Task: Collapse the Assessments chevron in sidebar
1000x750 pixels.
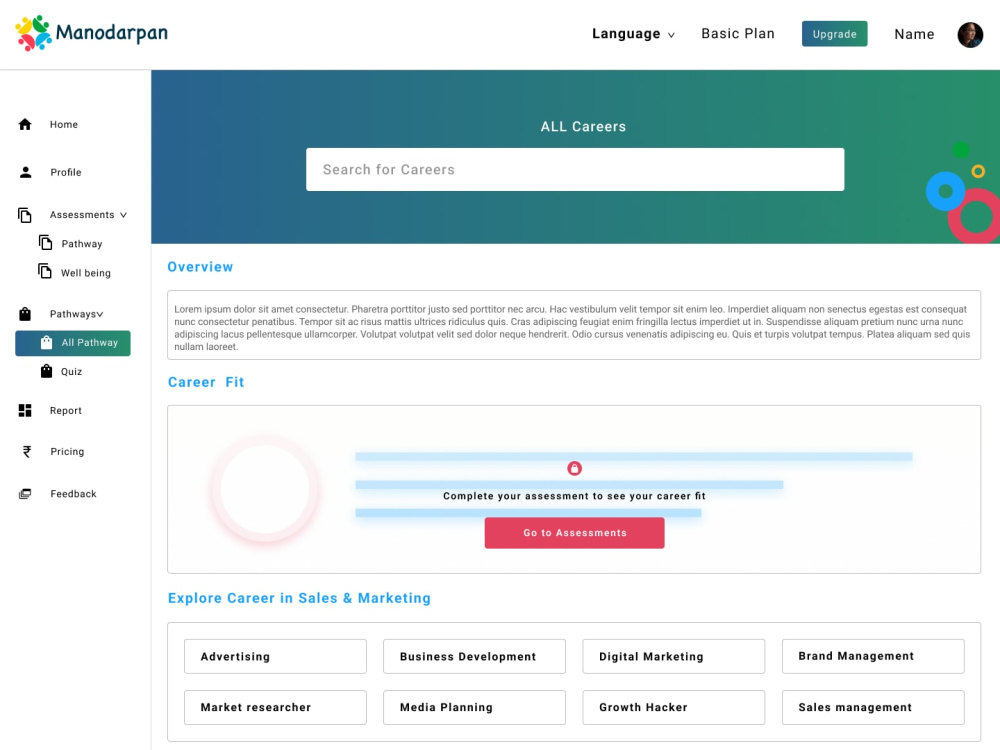Action: [x=123, y=216]
